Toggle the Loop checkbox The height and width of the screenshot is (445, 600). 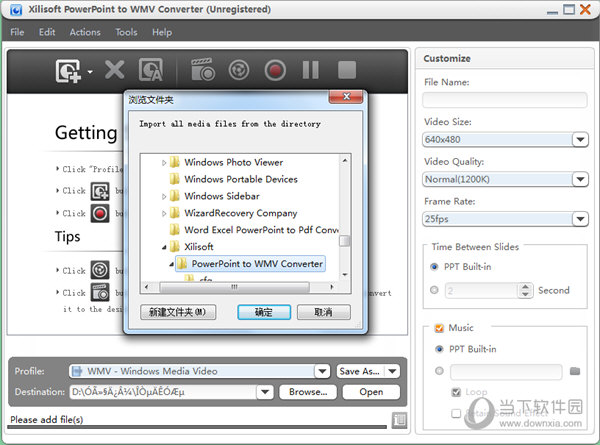pyautogui.click(x=456, y=392)
